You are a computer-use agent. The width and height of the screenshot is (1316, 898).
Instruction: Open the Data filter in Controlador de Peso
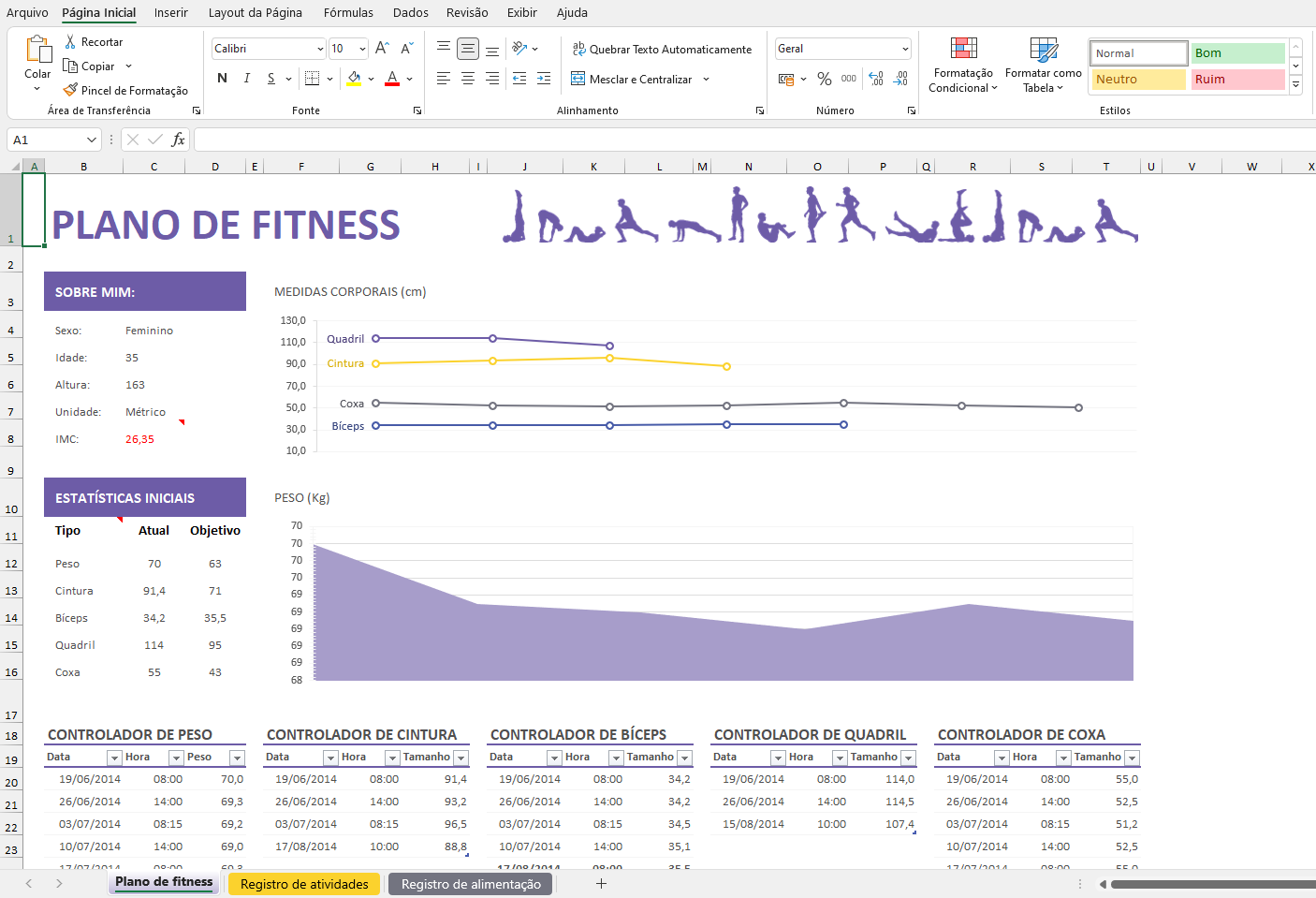tap(114, 758)
